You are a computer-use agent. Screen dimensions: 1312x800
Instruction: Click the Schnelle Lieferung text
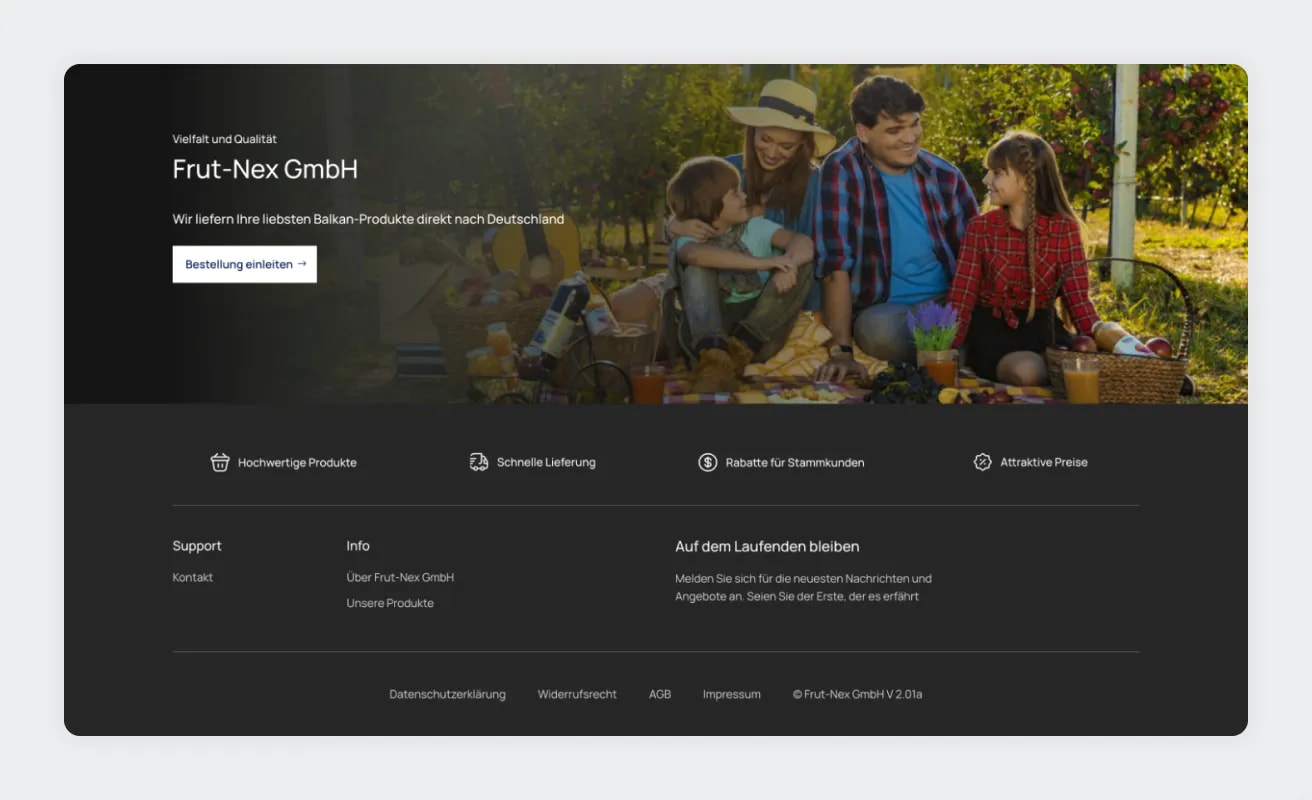pos(546,462)
